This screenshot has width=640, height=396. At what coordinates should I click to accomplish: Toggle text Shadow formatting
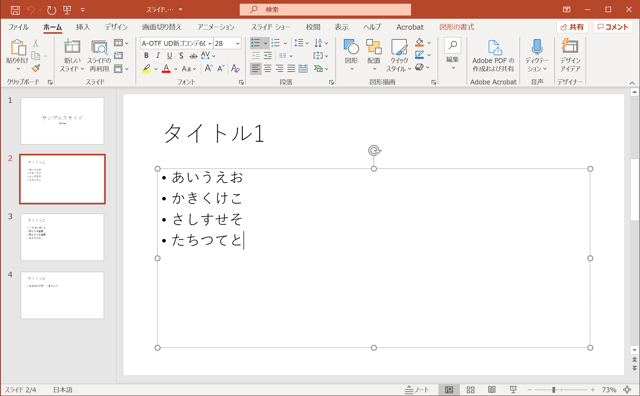point(181,56)
